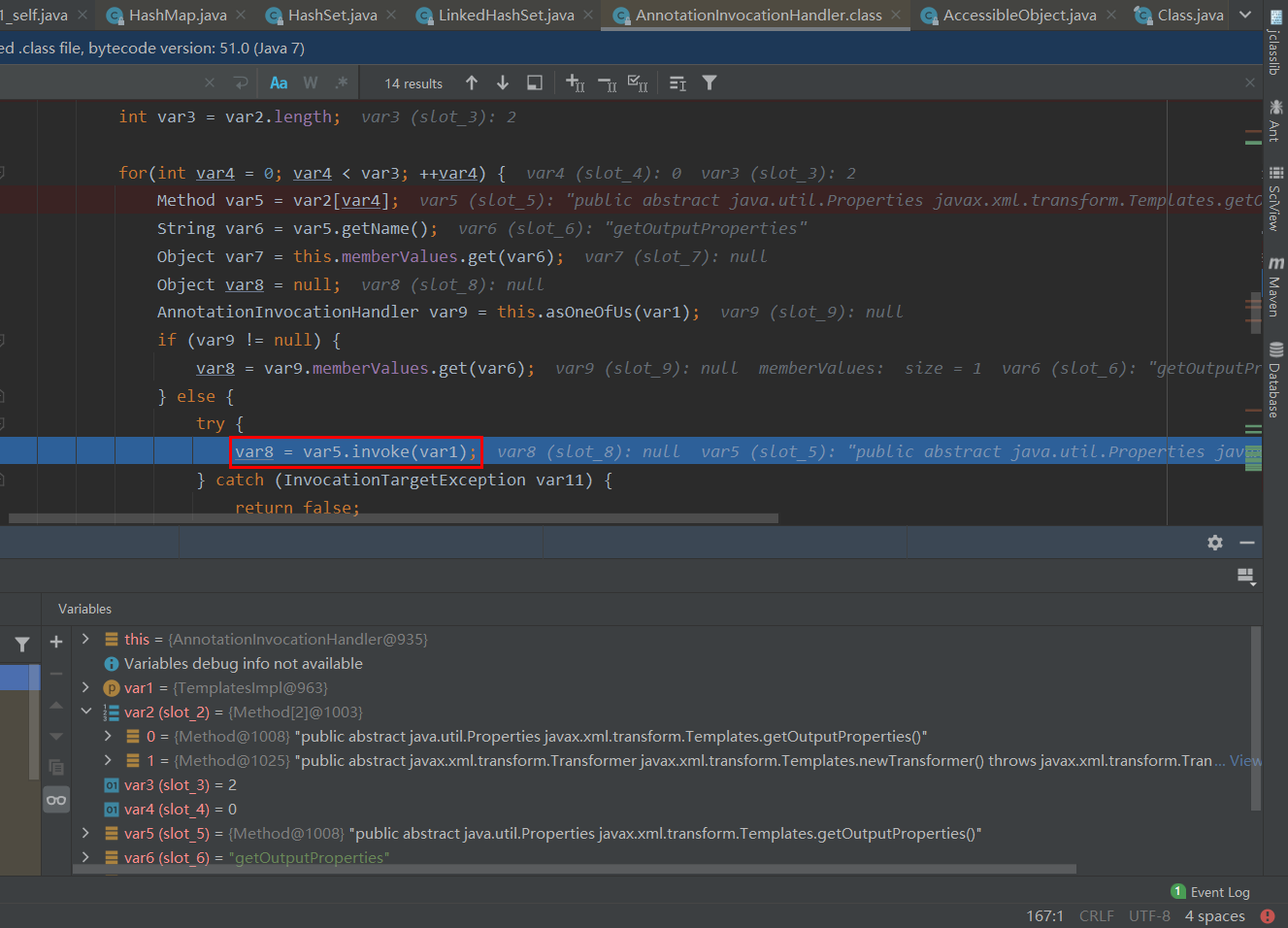Switch to HashMap.java tab
This screenshot has width=1288, height=928.
(x=178, y=15)
